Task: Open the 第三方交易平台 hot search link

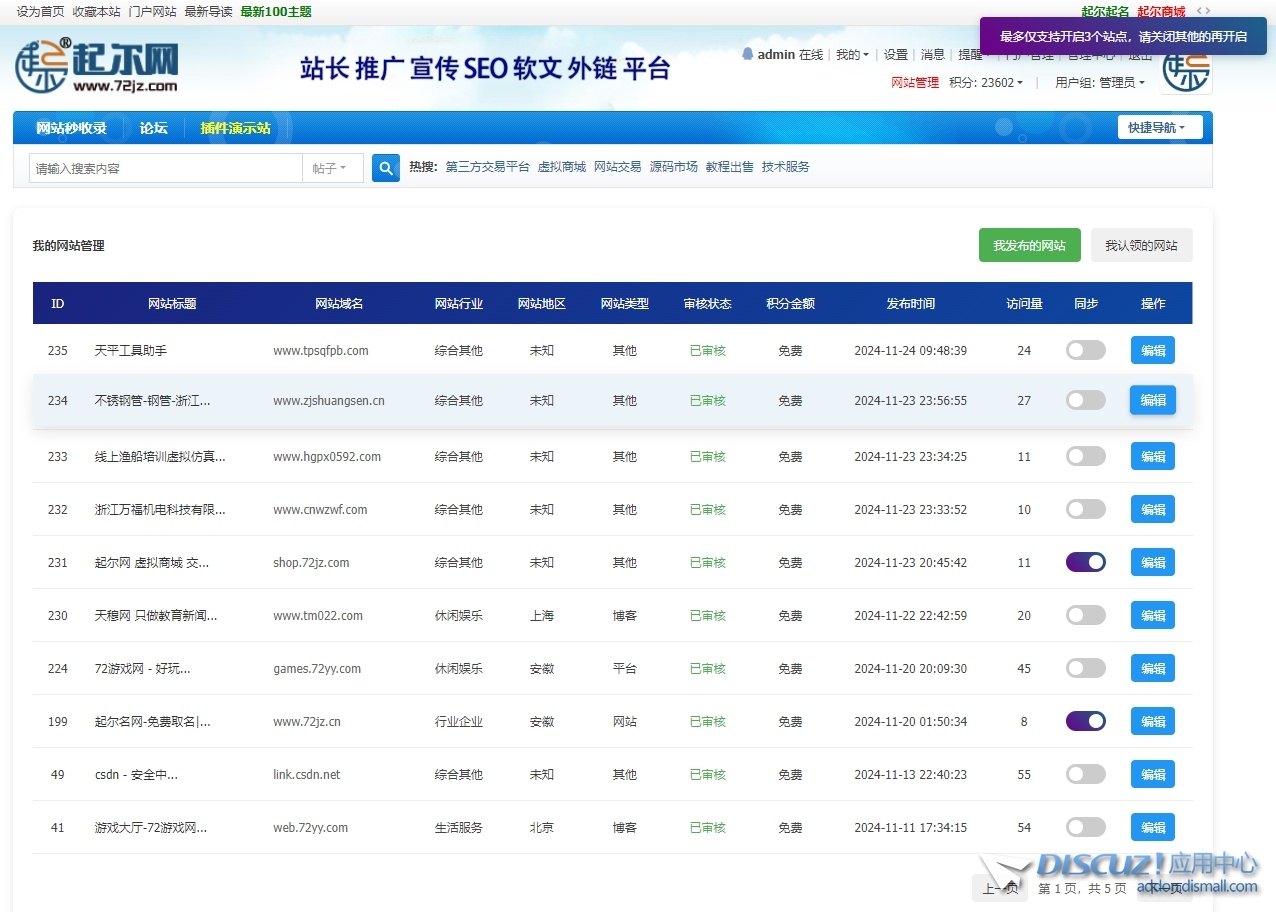Action: 487,167
